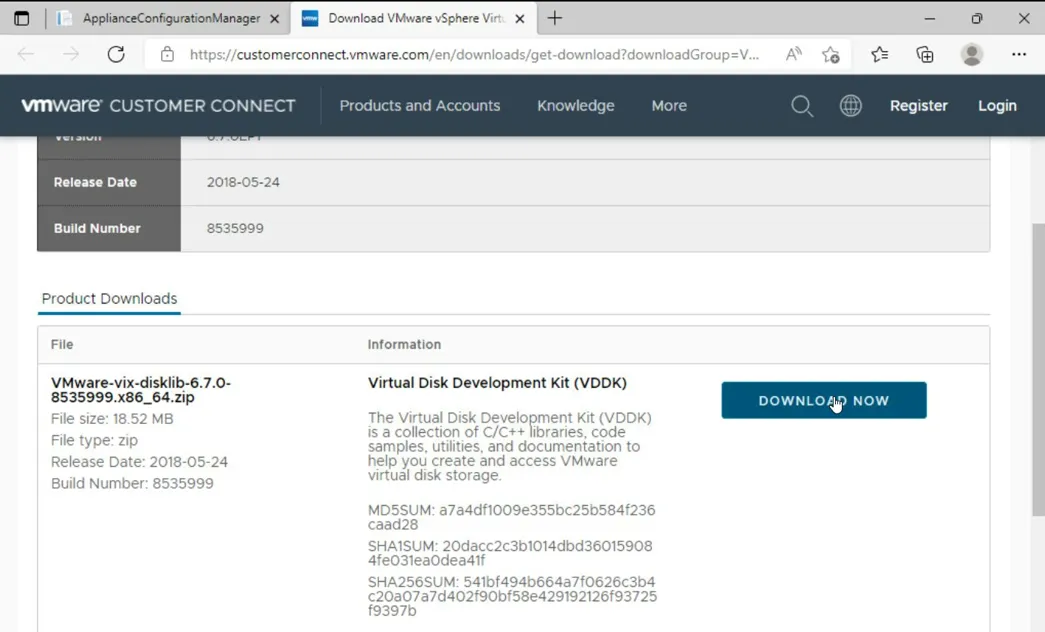The image size is (1045, 632).
Task: Open a new tab with plus icon
Action: coord(554,18)
